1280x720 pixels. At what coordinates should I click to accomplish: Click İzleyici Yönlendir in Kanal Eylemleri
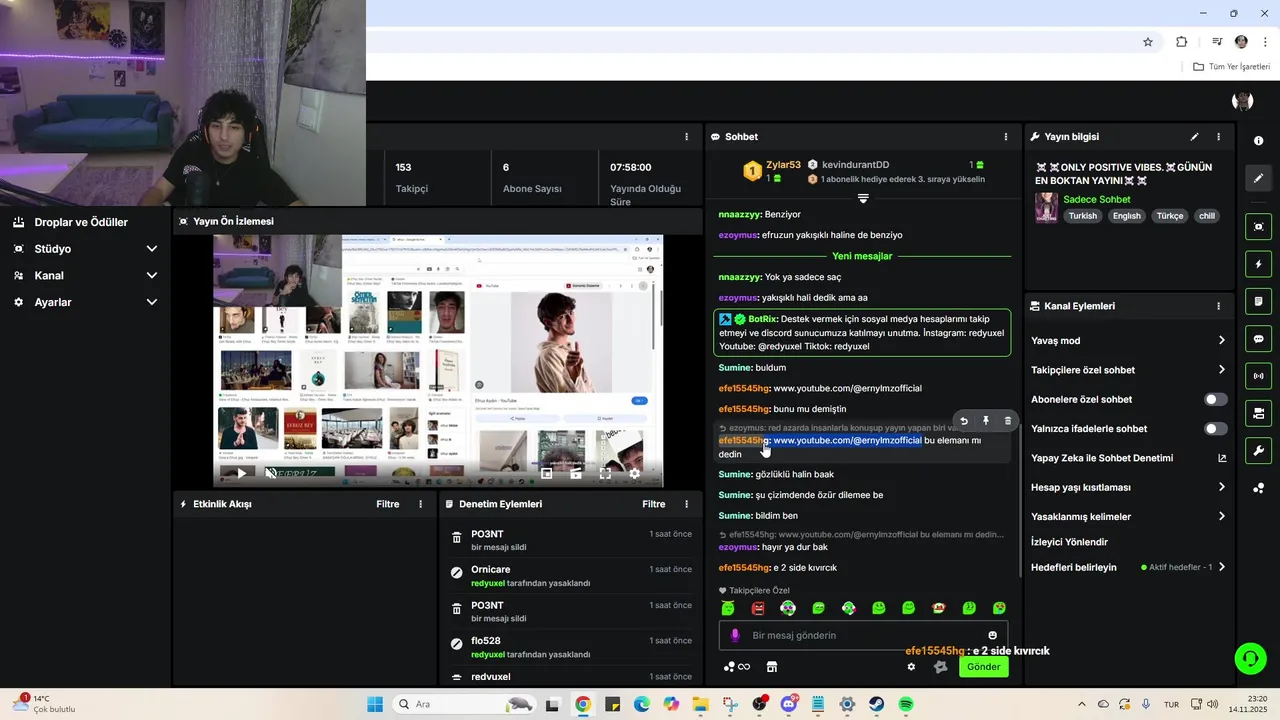pyautogui.click(x=1069, y=542)
